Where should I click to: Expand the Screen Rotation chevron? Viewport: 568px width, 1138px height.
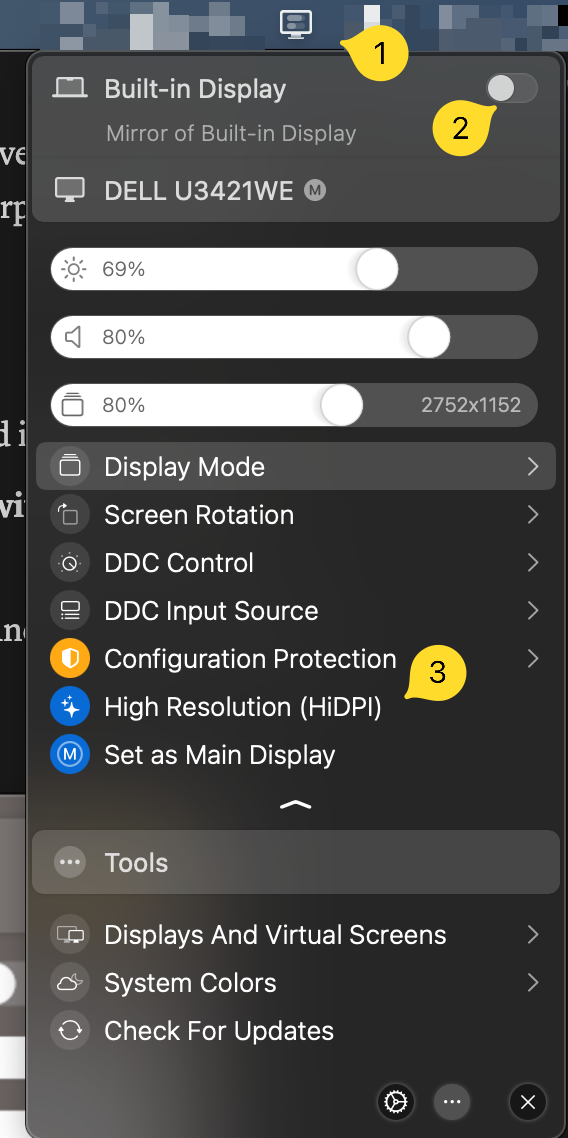click(x=533, y=515)
